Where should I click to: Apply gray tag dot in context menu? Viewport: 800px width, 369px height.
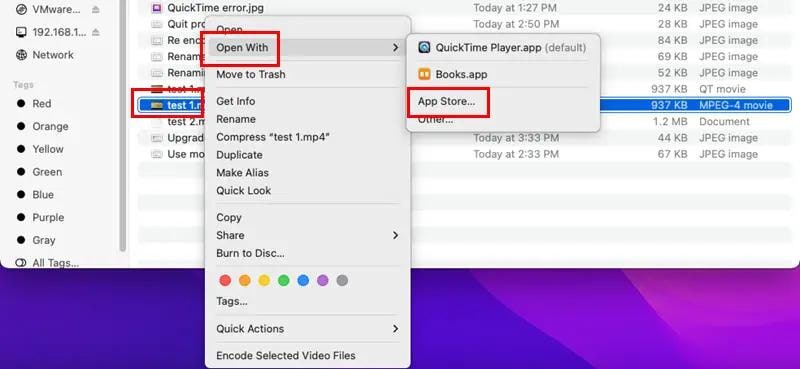(x=342, y=280)
